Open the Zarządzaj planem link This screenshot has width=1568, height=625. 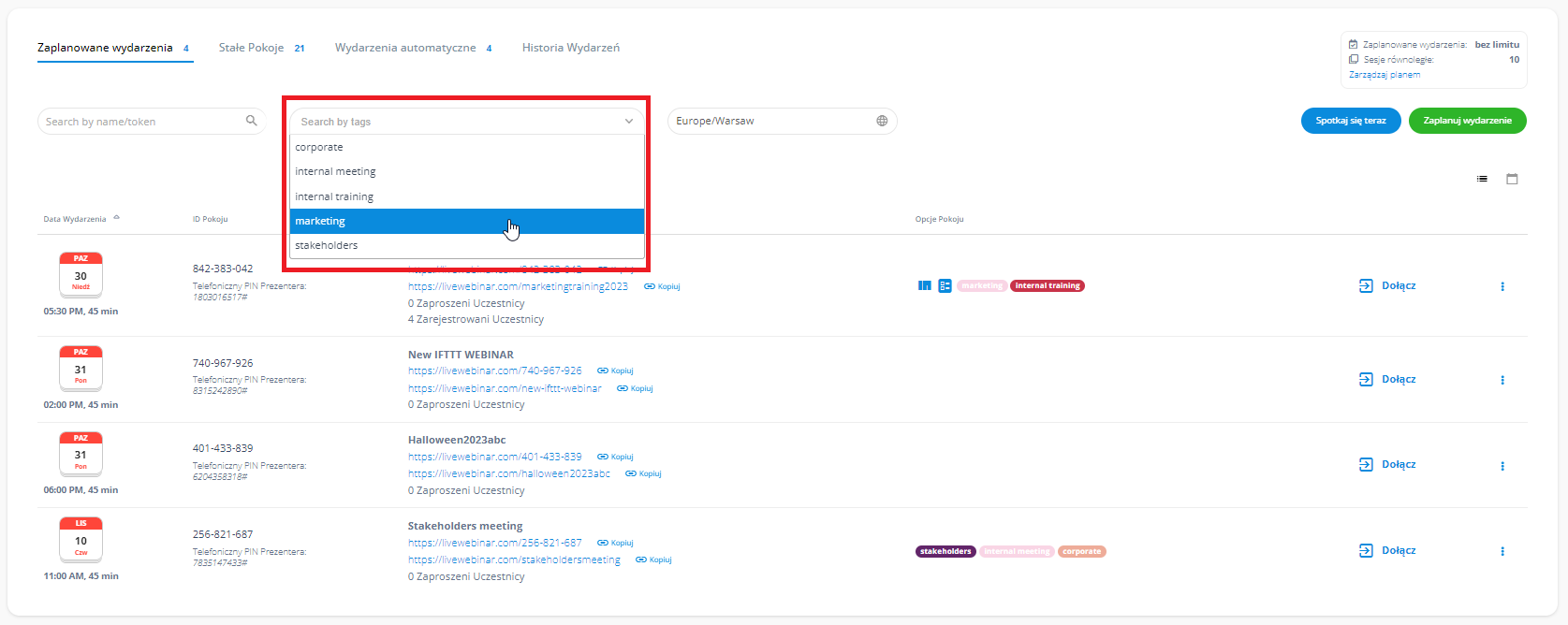point(1385,75)
